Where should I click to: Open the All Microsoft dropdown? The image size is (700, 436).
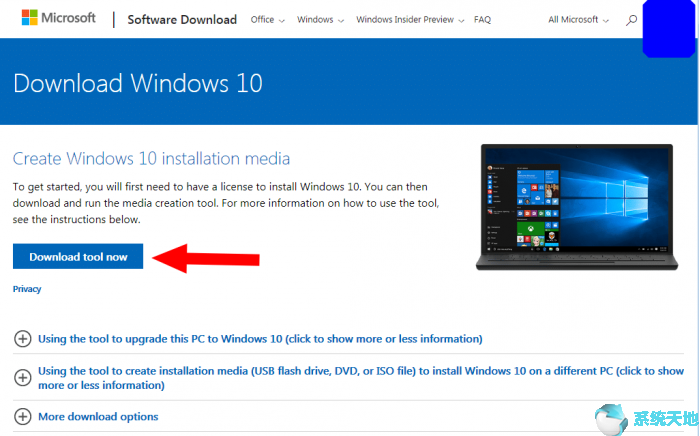pyautogui.click(x=578, y=20)
